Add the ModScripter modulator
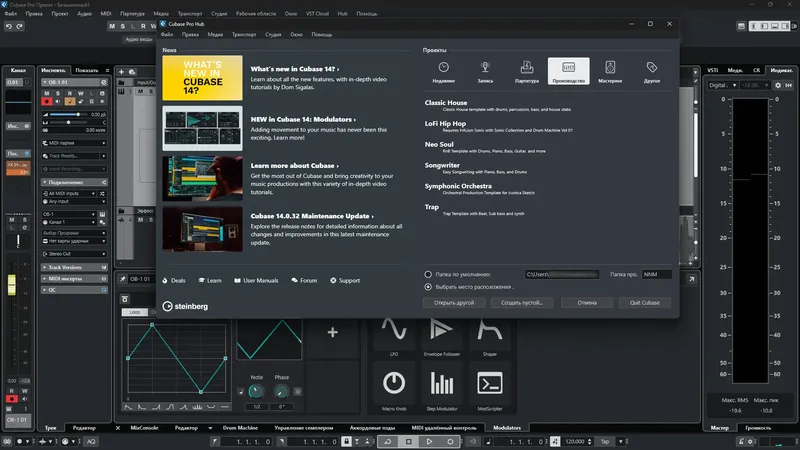This screenshot has width=800, height=450. pyautogui.click(x=489, y=387)
